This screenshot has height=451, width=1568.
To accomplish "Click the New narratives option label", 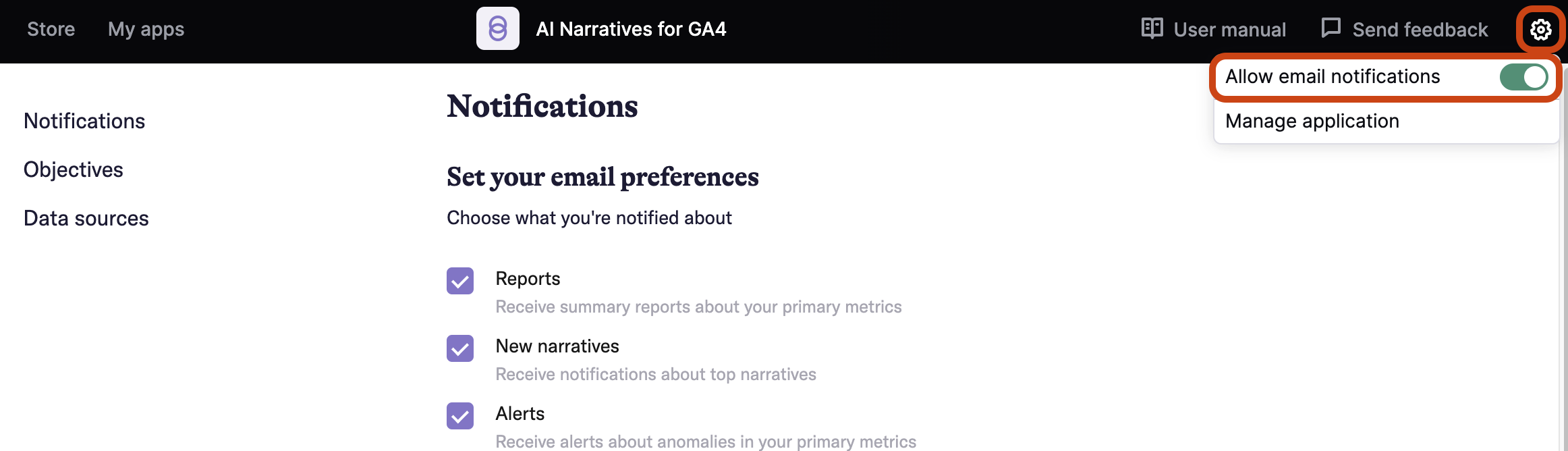I will [557, 346].
